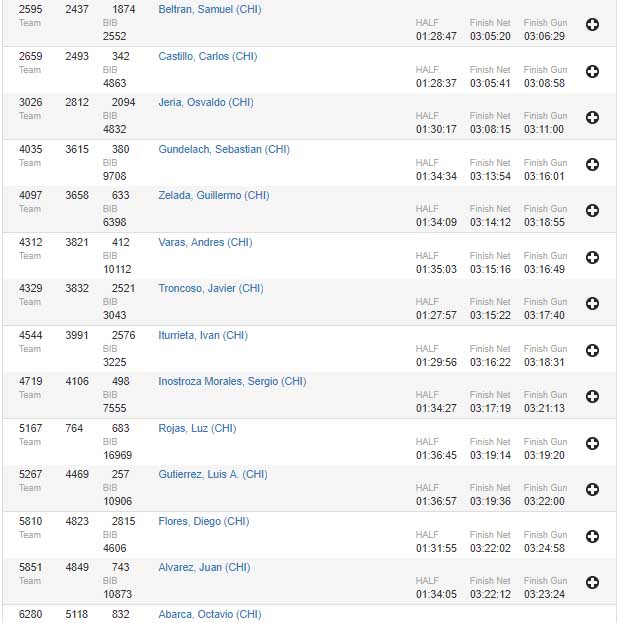The height and width of the screenshot is (623, 623).
Task: Open Inostroza Morales, Sergio (CHI) link
Action: coord(232,381)
